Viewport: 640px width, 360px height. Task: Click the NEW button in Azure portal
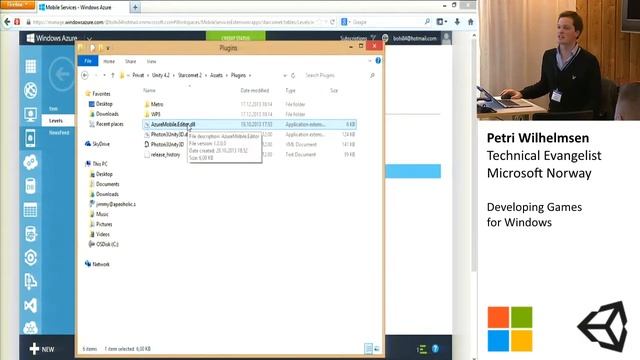click(x=42, y=349)
